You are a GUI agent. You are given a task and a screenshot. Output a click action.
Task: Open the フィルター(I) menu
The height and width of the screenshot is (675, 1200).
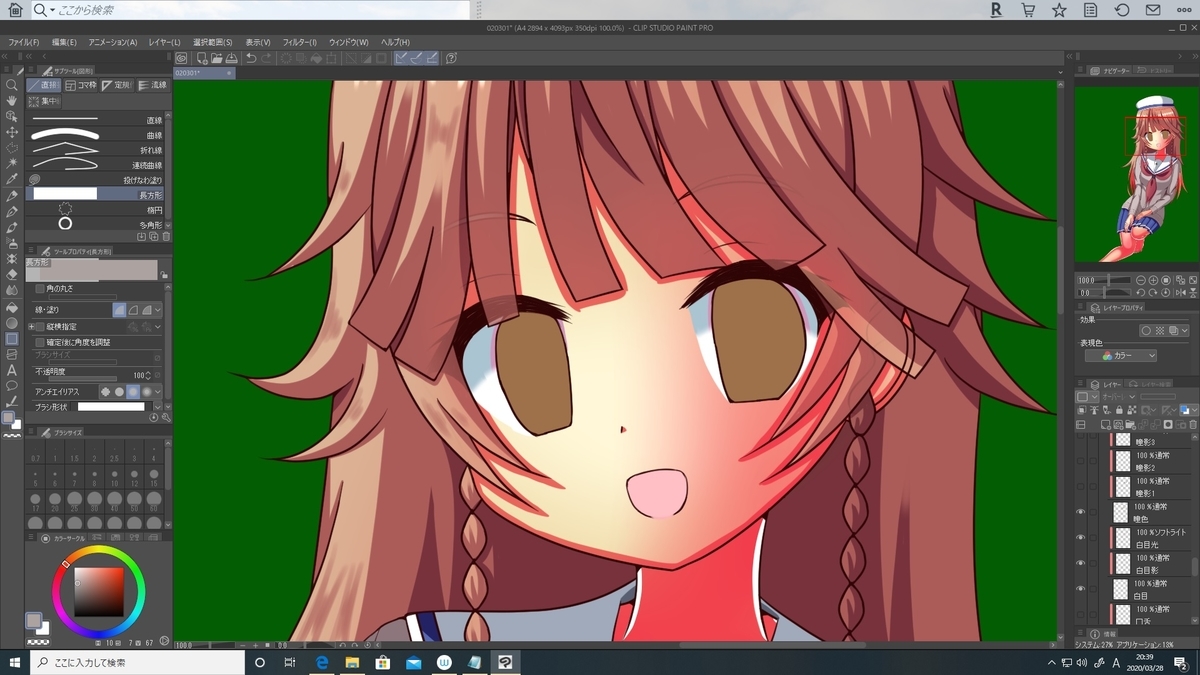(299, 42)
